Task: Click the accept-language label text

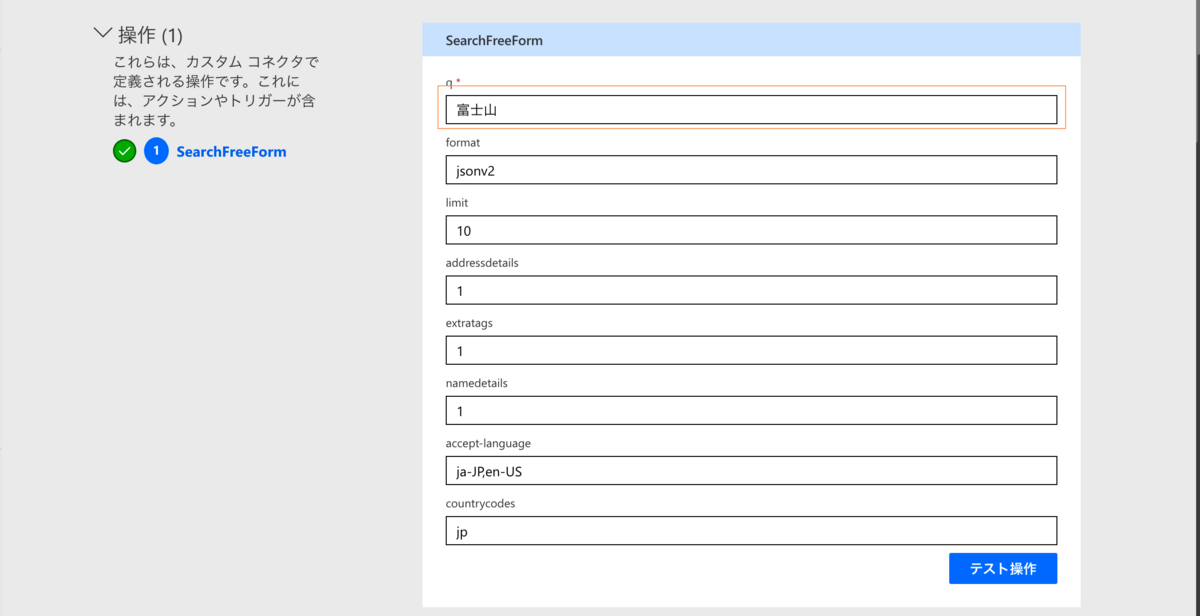Action: click(488, 443)
